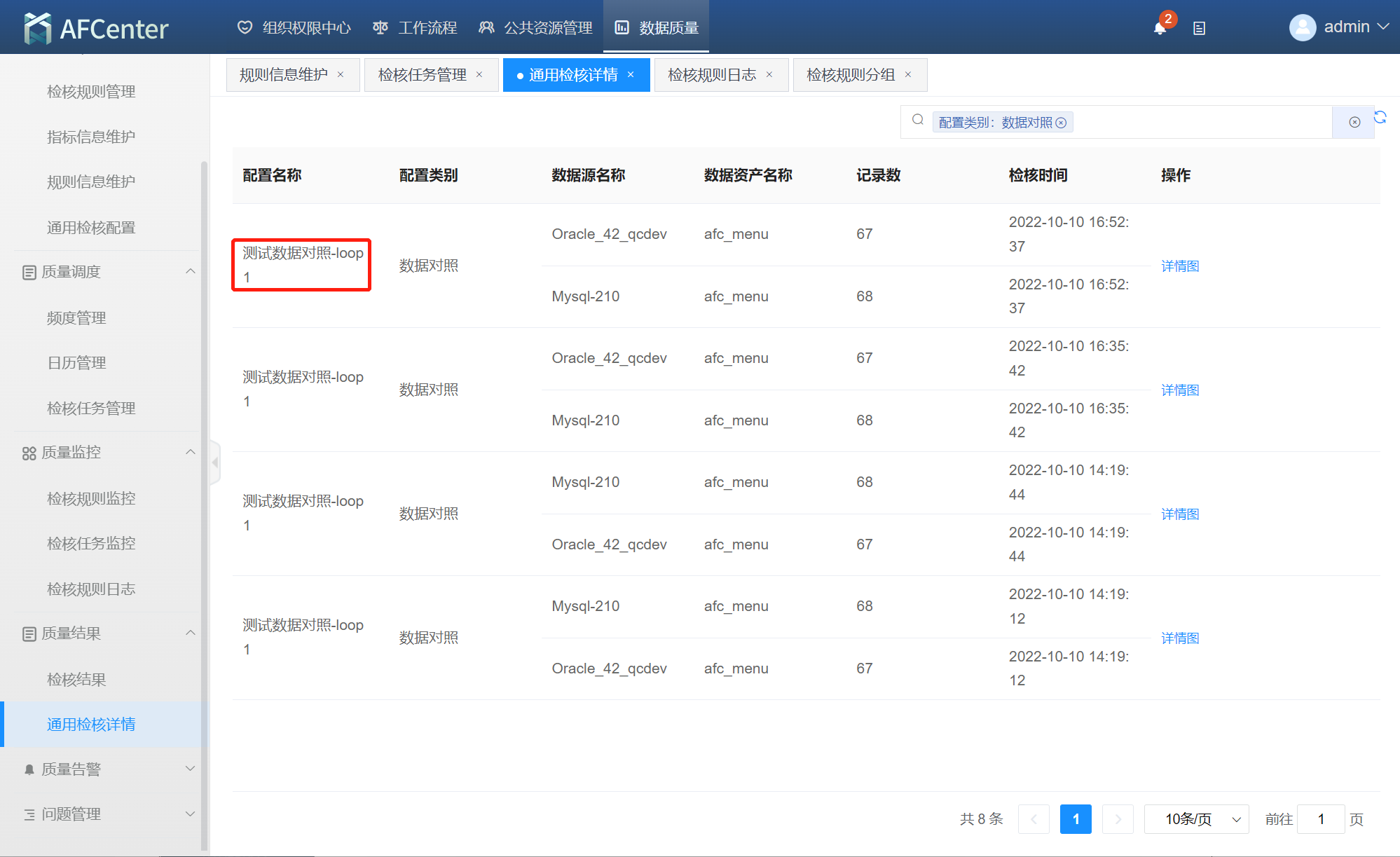This screenshot has height=857, width=1400.
Task: Open the 10条/页 page size dropdown
Action: [x=1196, y=819]
